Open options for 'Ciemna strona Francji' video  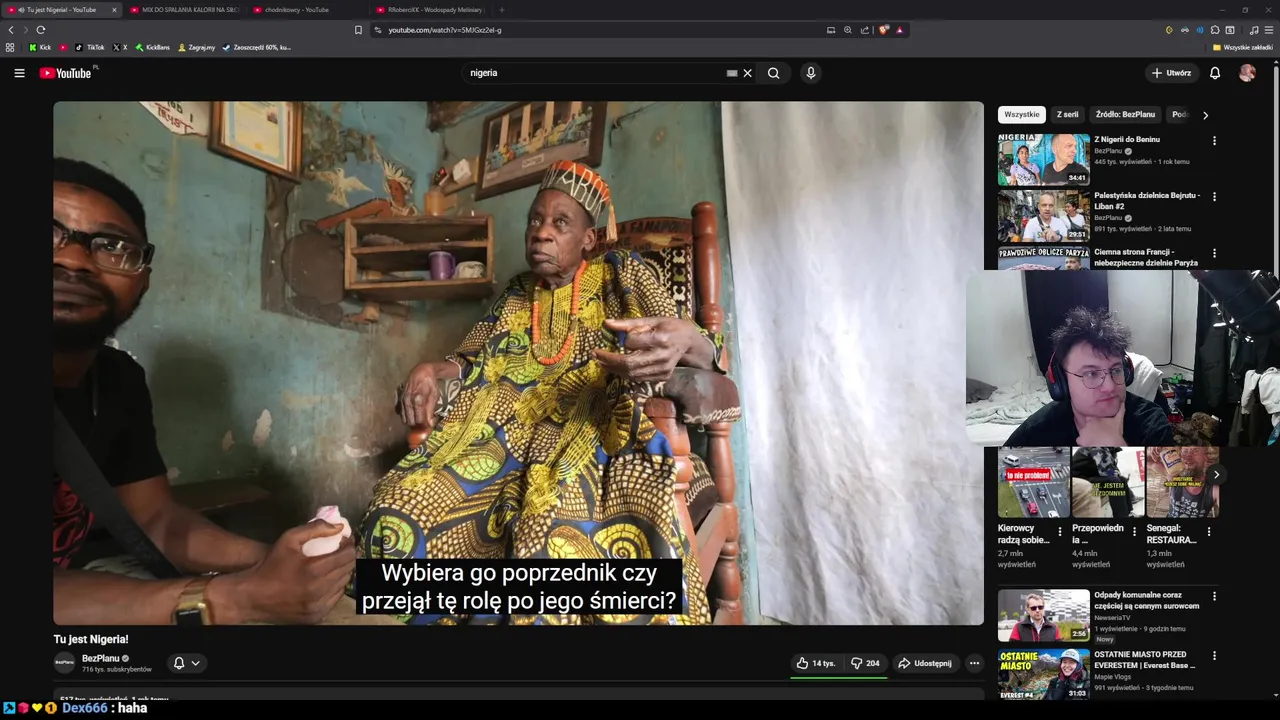coord(1214,253)
